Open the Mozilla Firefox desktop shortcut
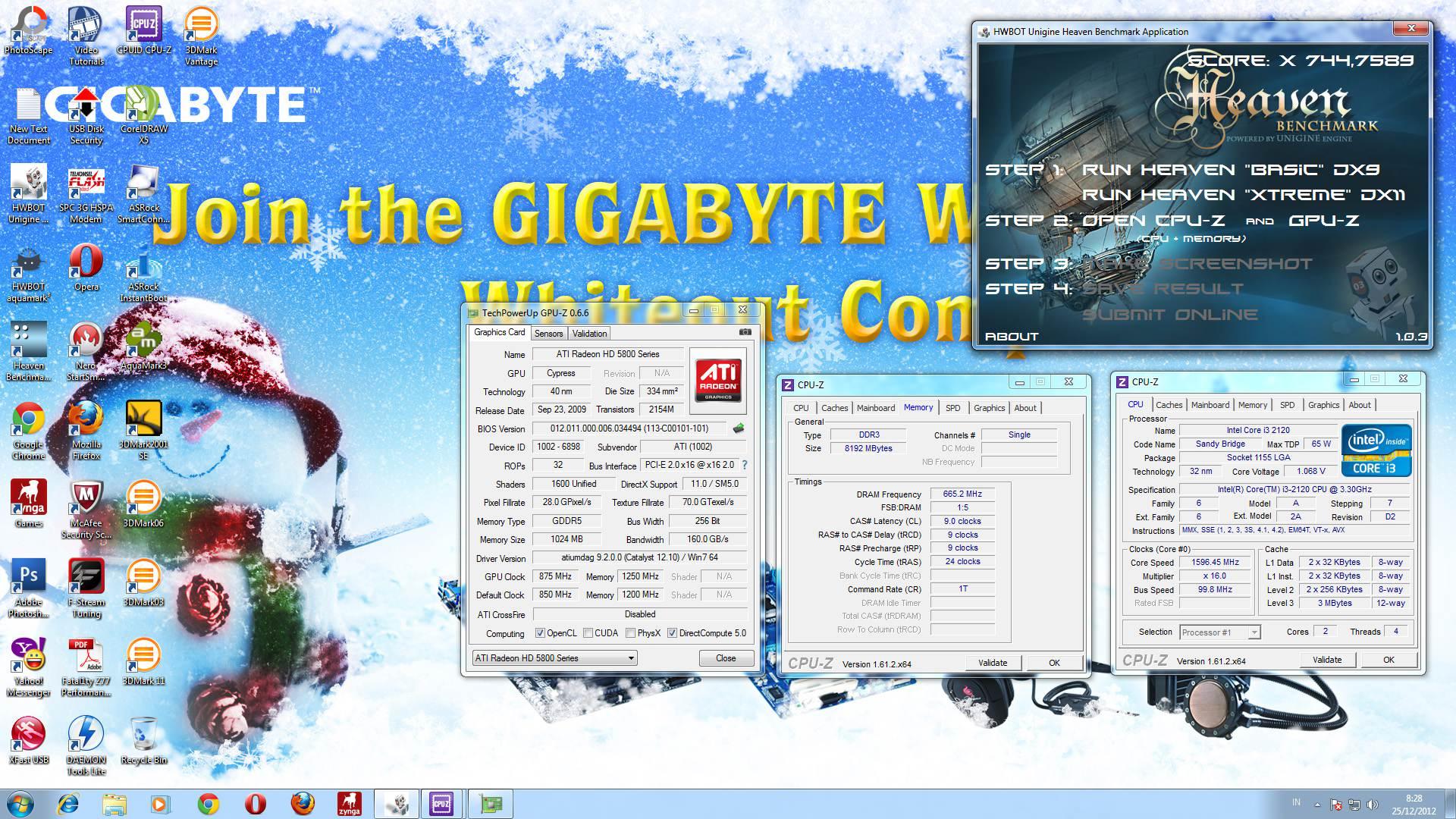The height and width of the screenshot is (819, 1456). tap(86, 431)
